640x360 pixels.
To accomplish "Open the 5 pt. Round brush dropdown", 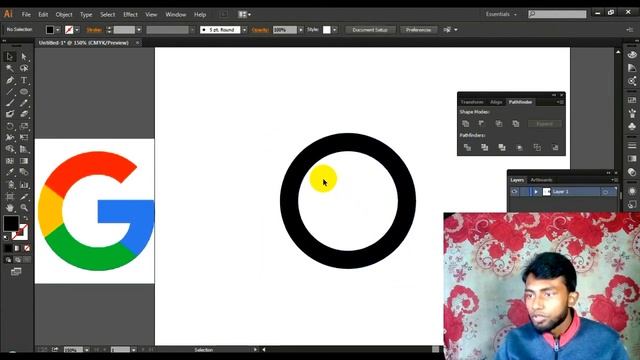I will tap(244, 30).
